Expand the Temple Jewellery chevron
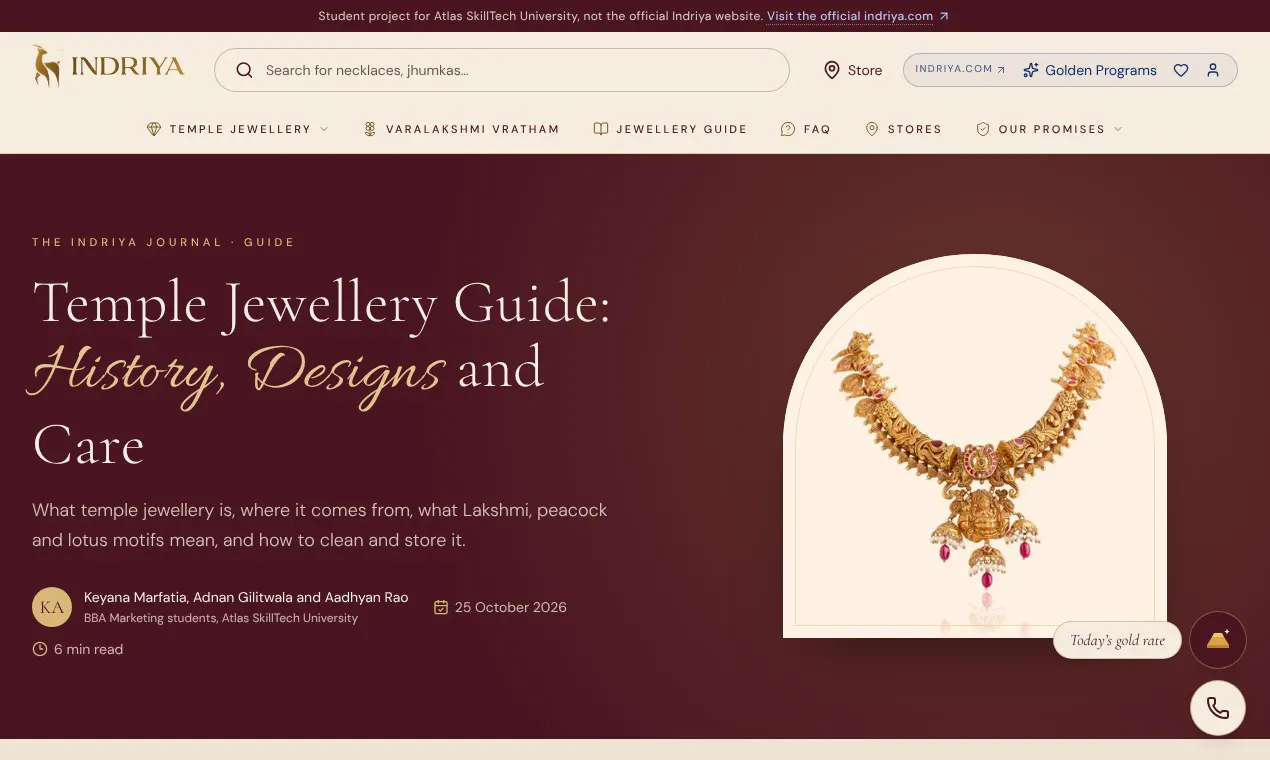This screenshot has width=1270, height=760. [x=324, y=129]
